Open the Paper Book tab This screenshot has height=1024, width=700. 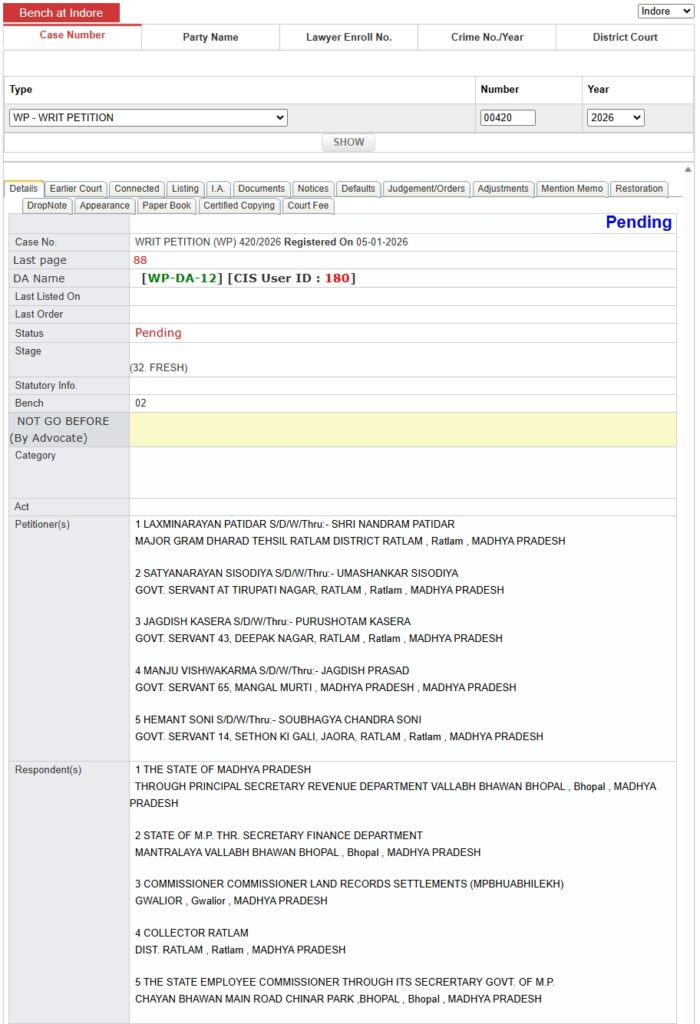coord(166,206)
